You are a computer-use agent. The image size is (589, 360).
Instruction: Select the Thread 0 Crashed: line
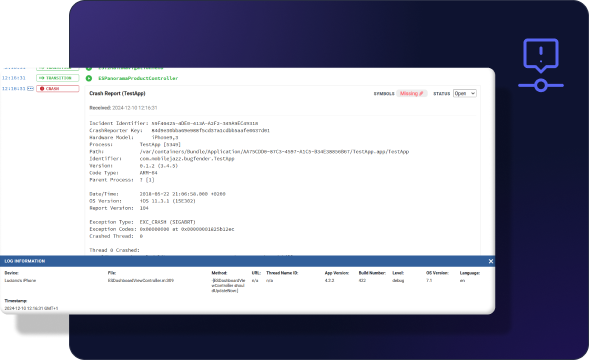(x=115, y=250)
